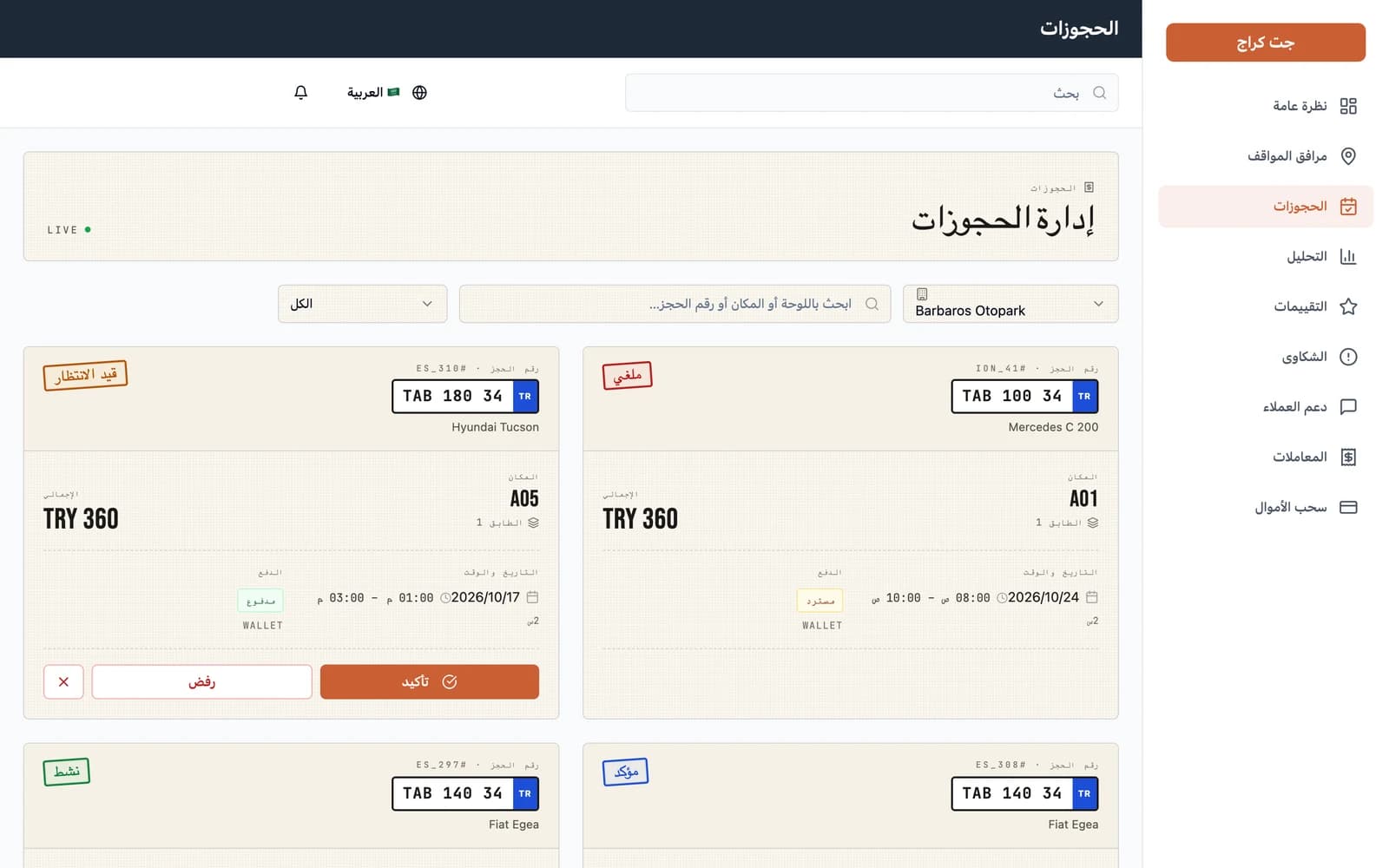Click calendar icon beside 2026/10/17 date
Screen dimensions: 1389x868
point(533,597)
